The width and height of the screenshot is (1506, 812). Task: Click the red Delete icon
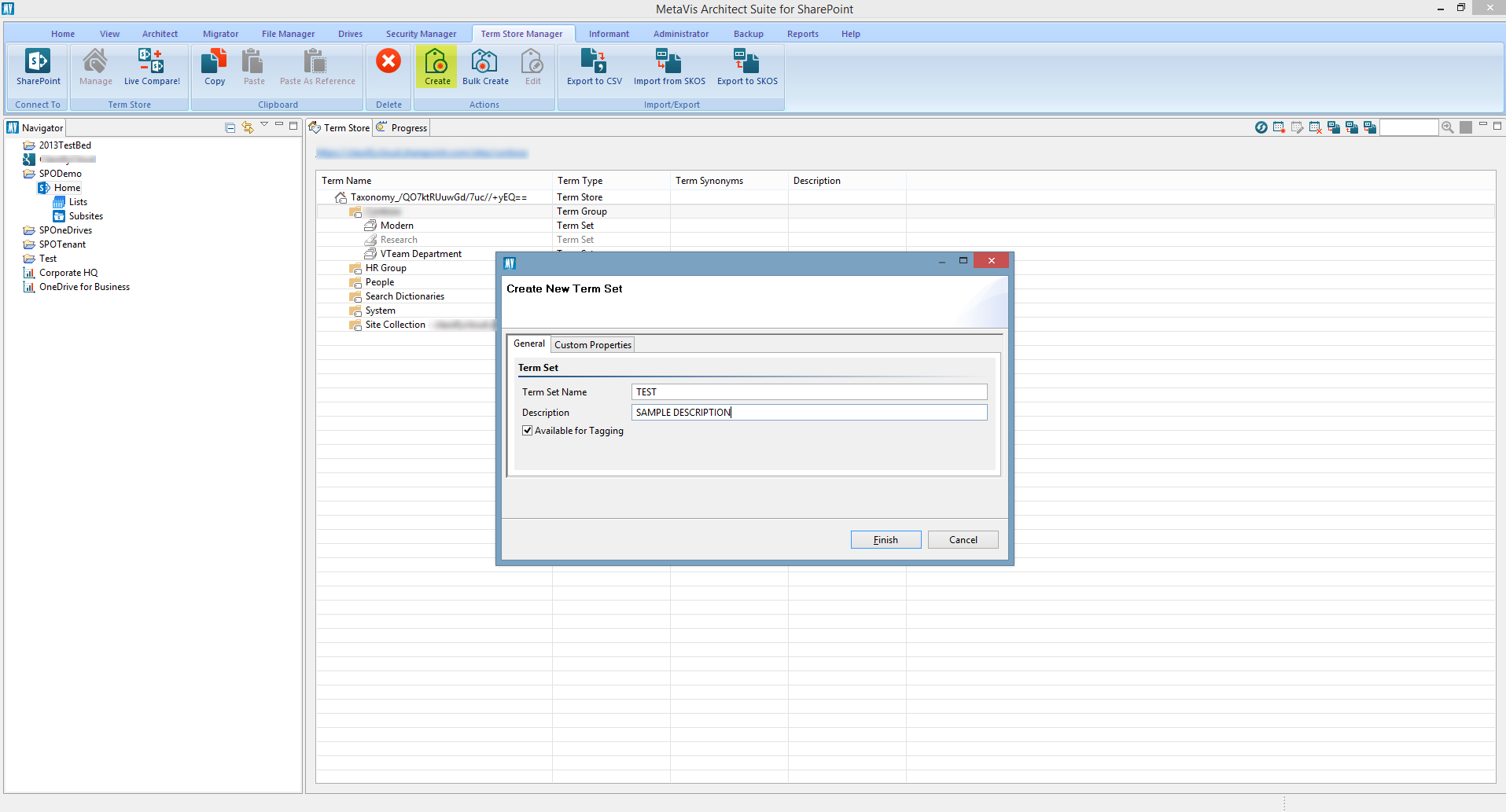pos(388,61)
